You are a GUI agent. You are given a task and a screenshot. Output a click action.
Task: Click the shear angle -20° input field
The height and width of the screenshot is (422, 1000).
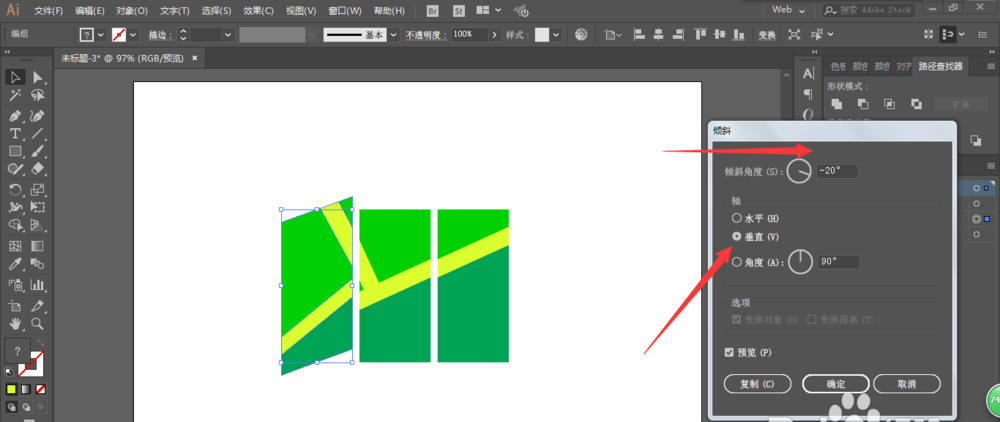pyautogui.click(x=837, y=171)
